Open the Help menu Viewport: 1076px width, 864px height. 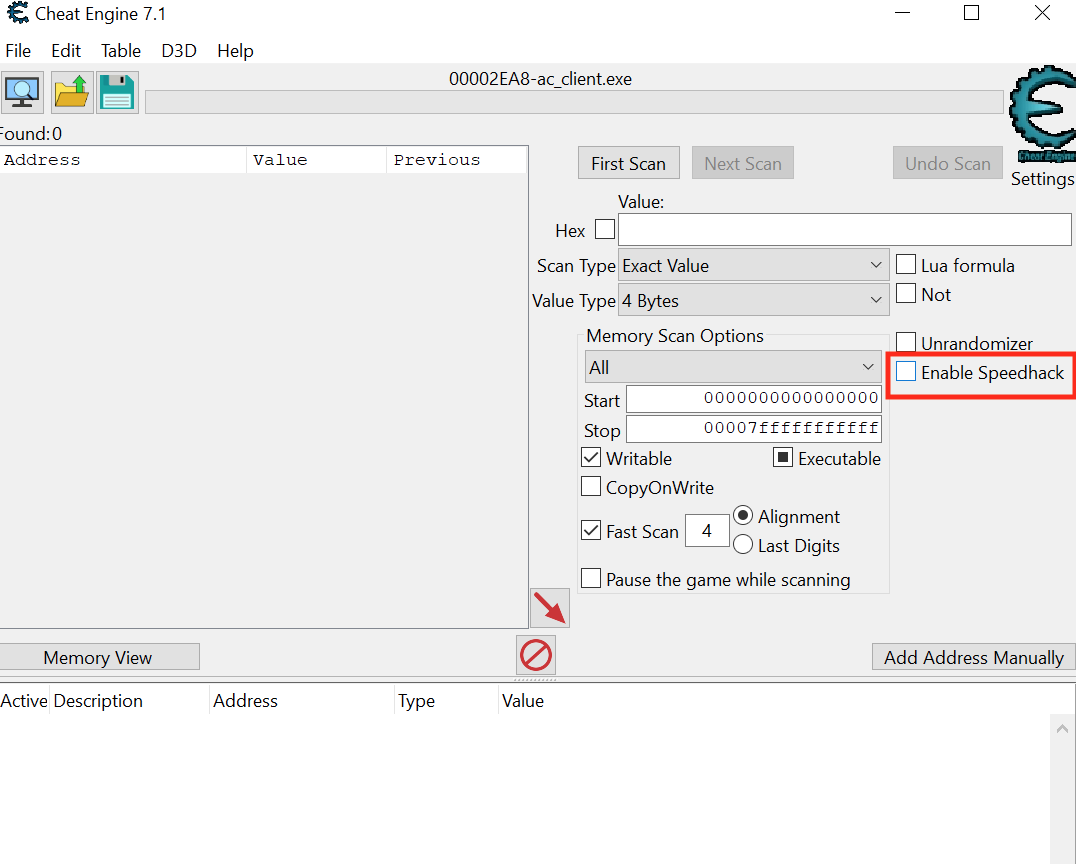(x=235, y=51)
